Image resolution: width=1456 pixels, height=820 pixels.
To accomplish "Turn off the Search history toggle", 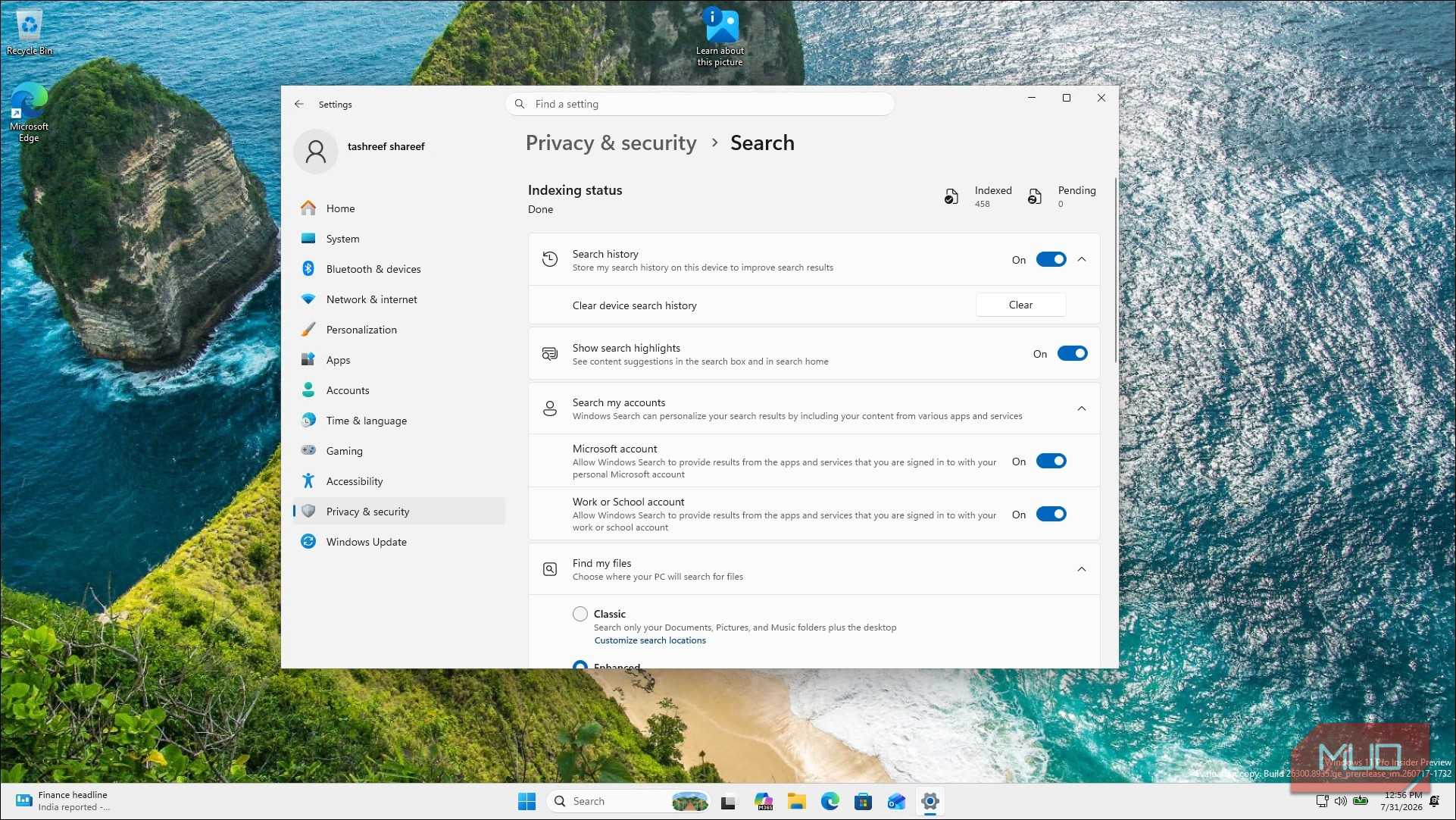I will pos(1051,259).
